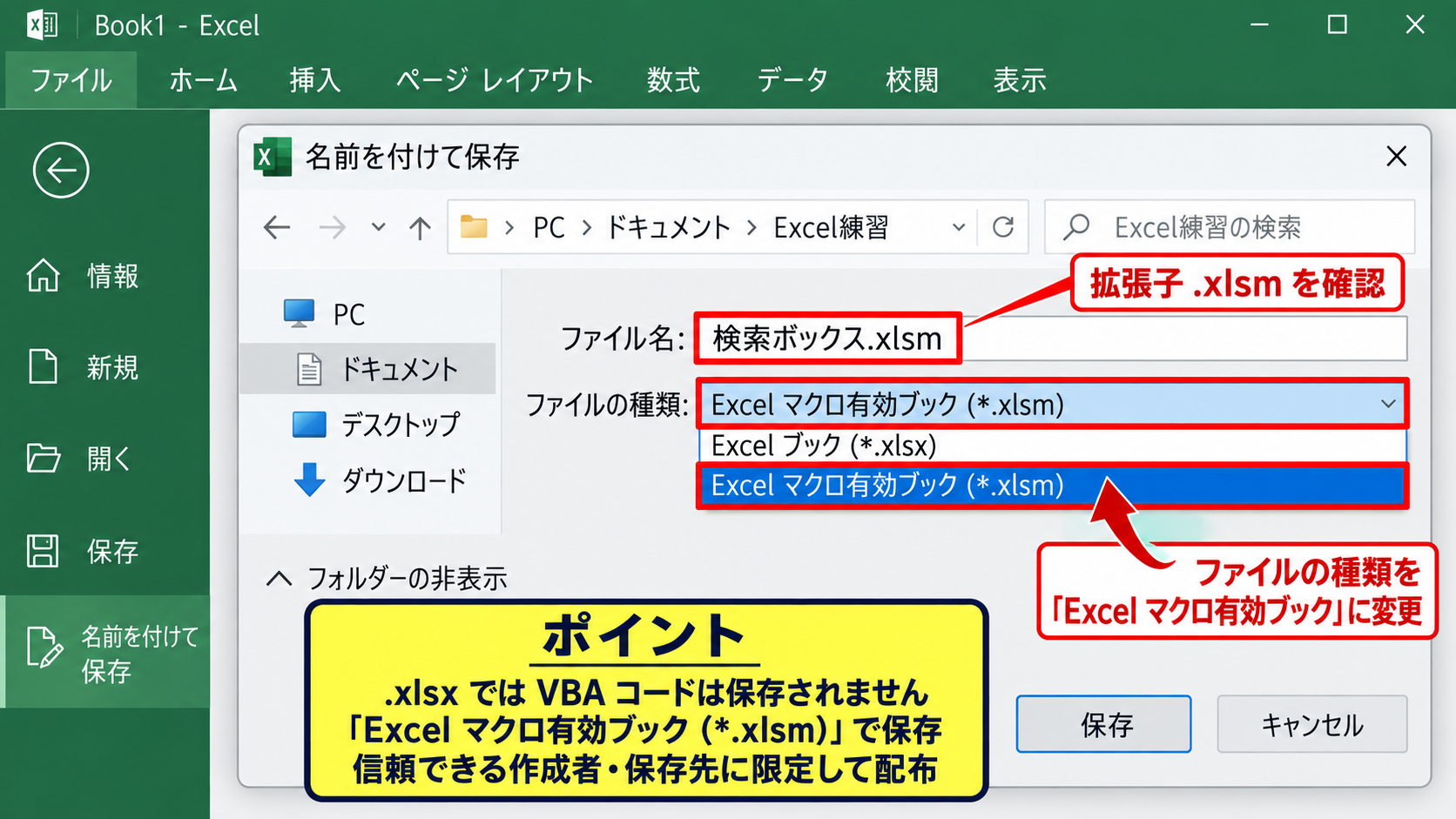Open the 数式 ribbon tab
This screenshot has height=819, width=1456.
point(673,80)
